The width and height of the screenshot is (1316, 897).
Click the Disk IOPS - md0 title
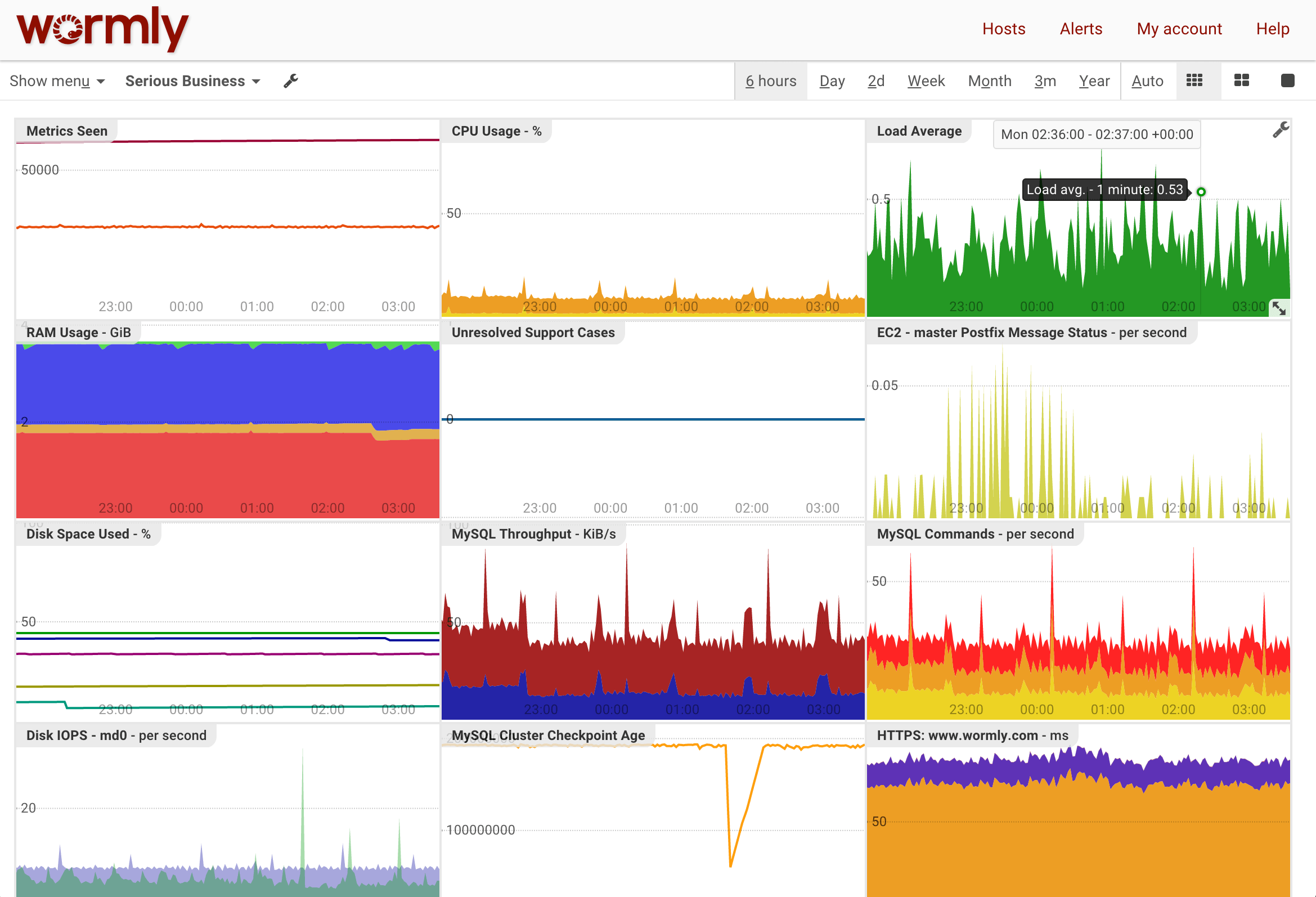(116, 735)
